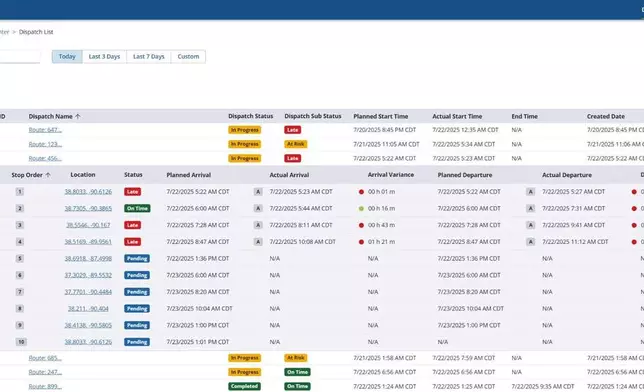Image resolution: width=644 pixels, height=392 pixels.
Task: Click red variance dot for 00 h 43 m
Action: (x=361, y=225)
